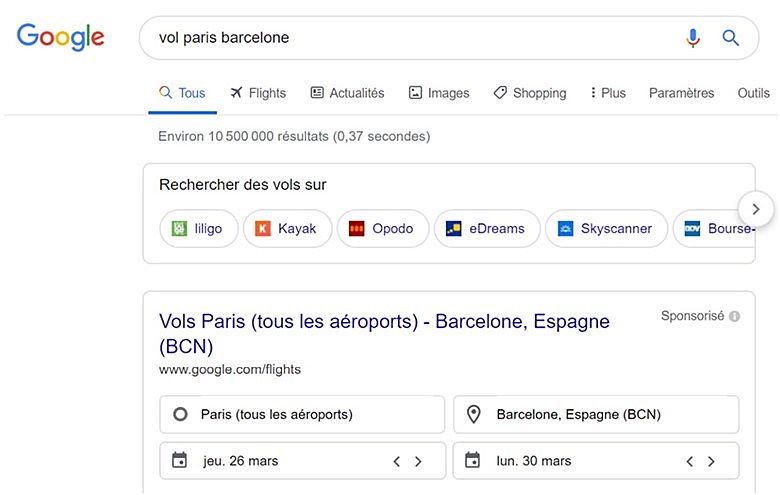Go to previous day for departure date
The image size is (780, 495).
click(x=396, y=461)
